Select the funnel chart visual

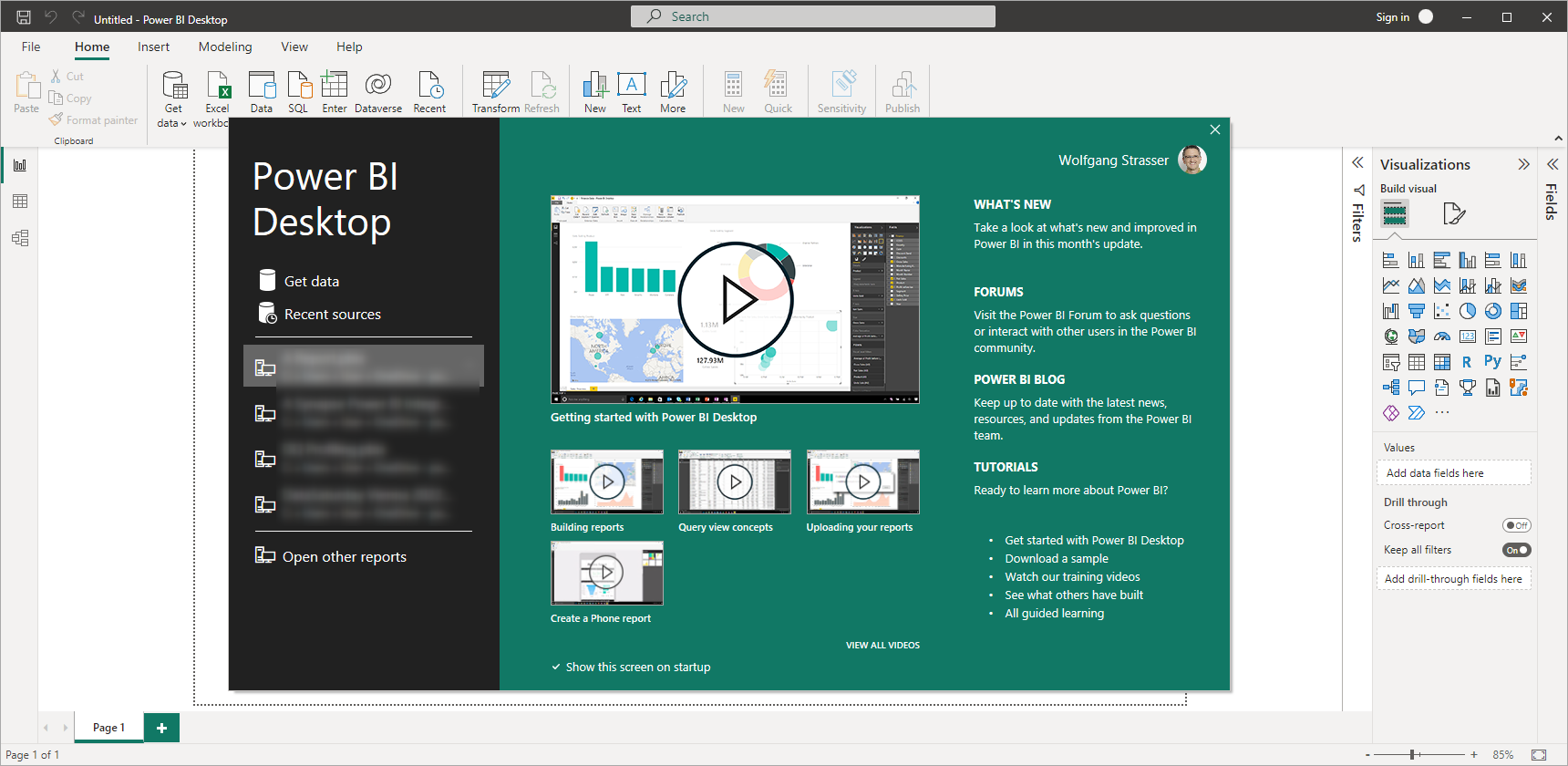coord(1416,312)
